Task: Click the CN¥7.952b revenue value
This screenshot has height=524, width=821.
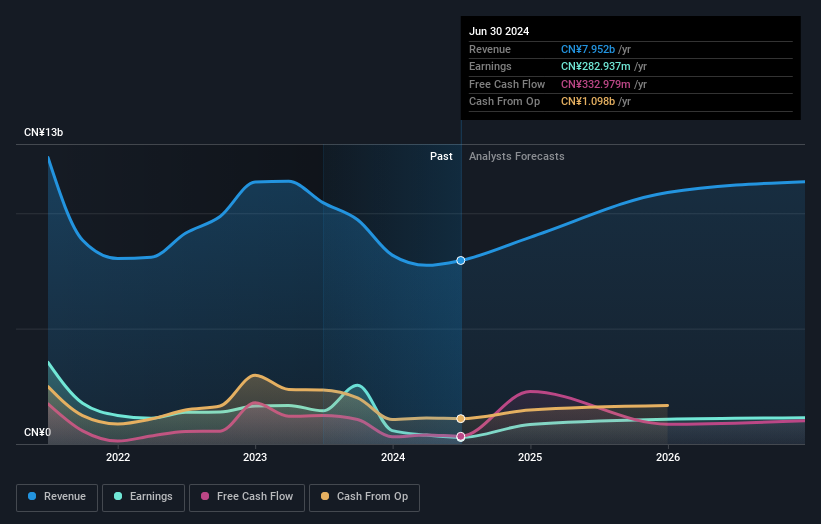Action: 588,49
